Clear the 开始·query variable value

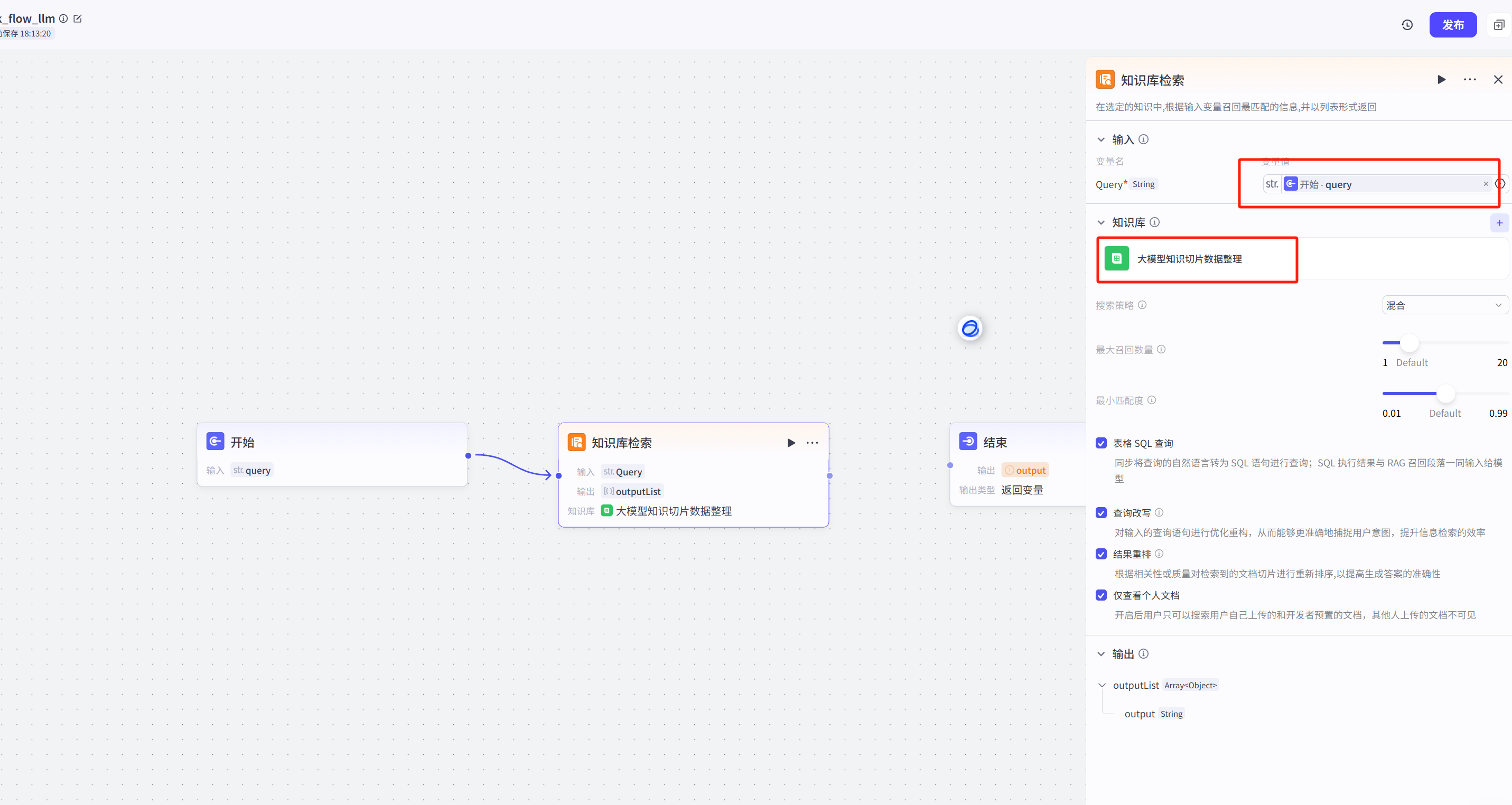tap(1486, 184)
